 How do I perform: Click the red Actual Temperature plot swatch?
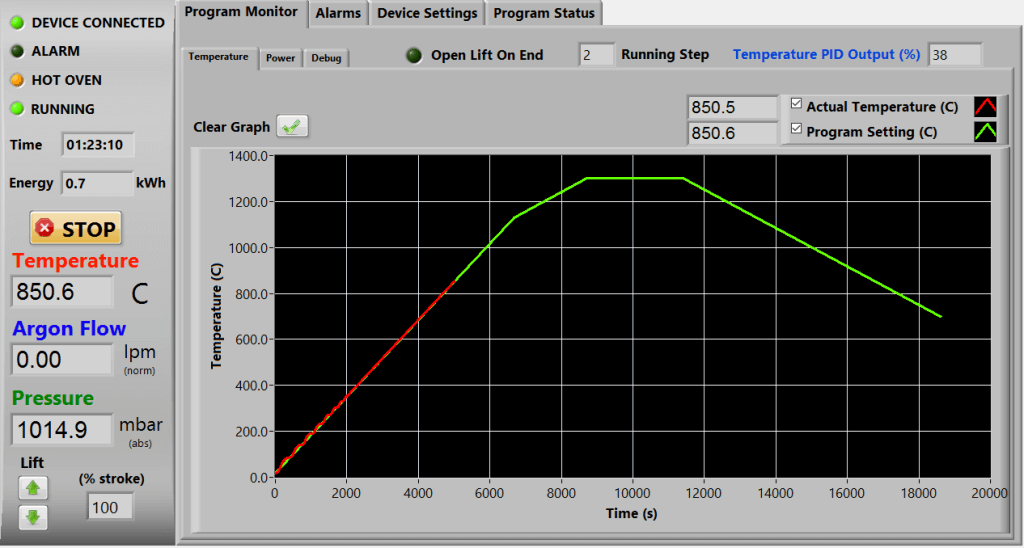tap(985, 107)
